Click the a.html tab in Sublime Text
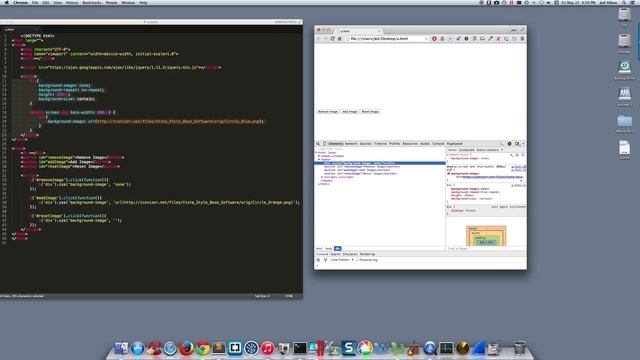 20,29
